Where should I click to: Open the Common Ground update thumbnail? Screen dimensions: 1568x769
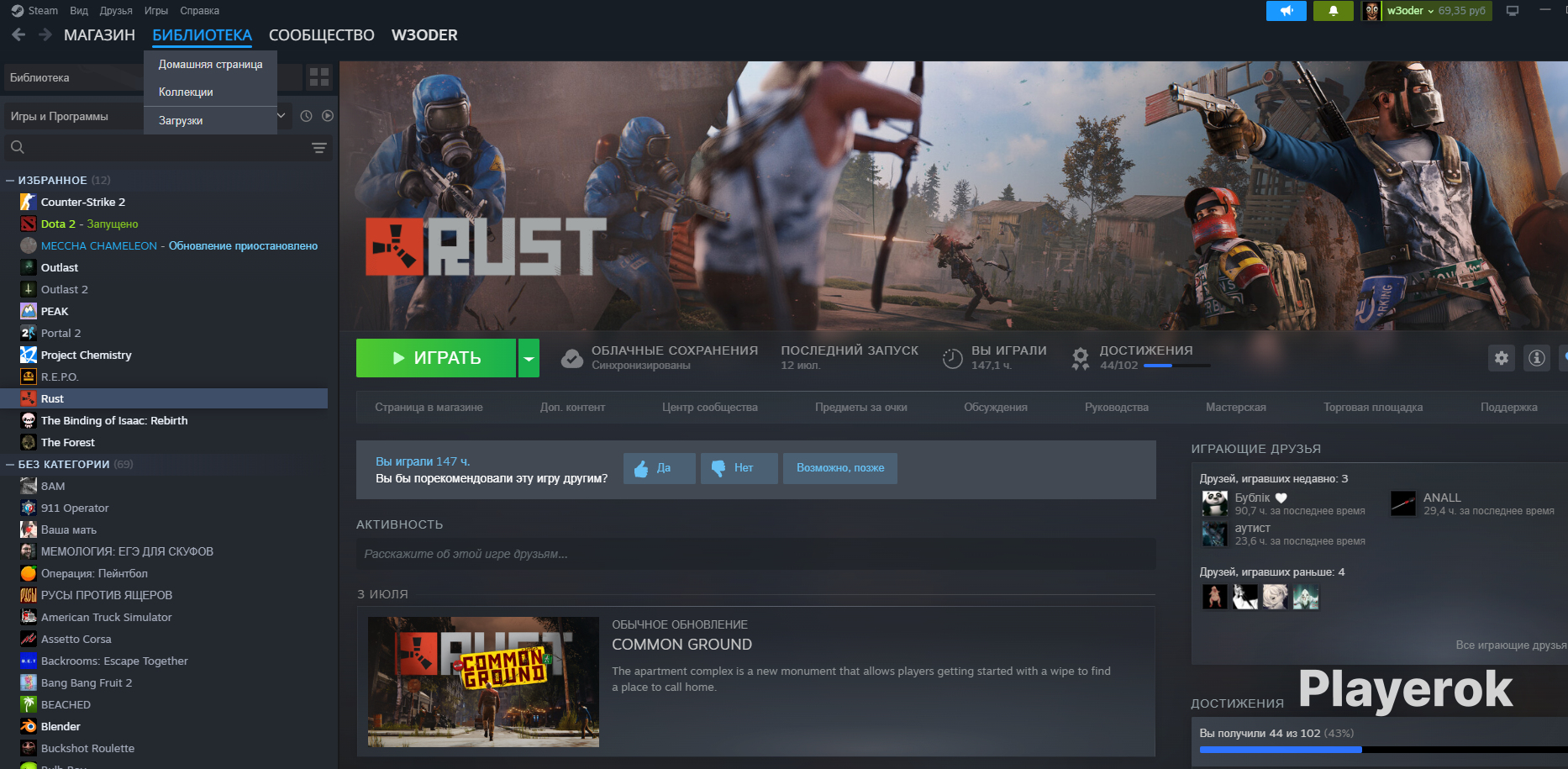tap(483, 682)
